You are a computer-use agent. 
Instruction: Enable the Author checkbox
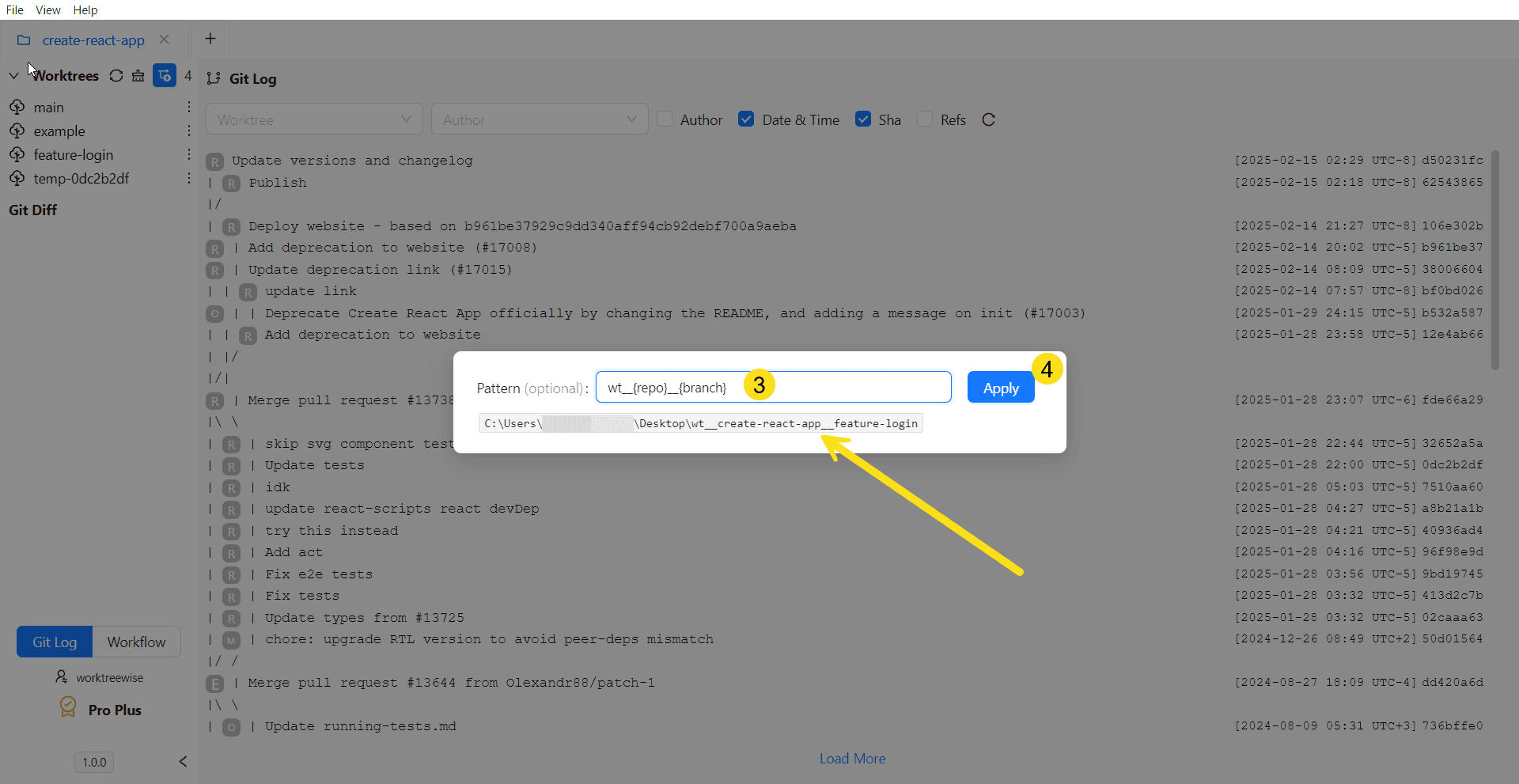(665, 119)
